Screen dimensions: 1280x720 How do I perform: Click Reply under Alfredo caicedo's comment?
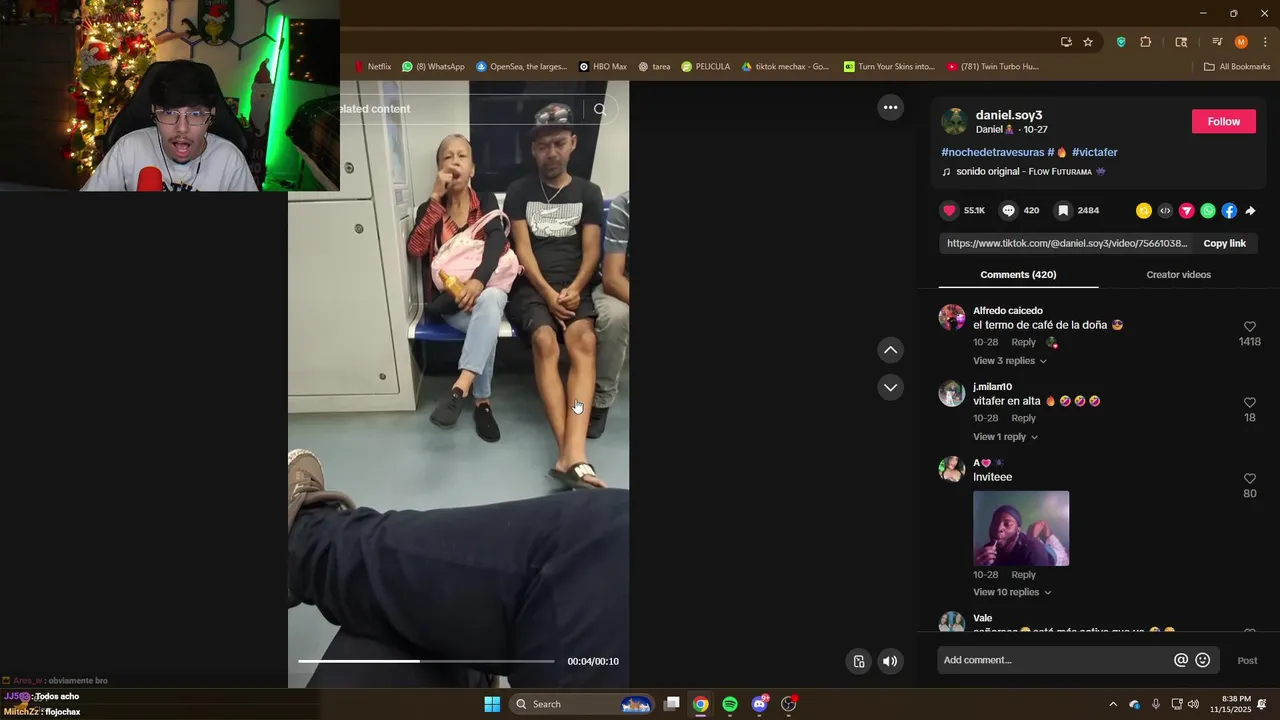tap(1023, 342)
